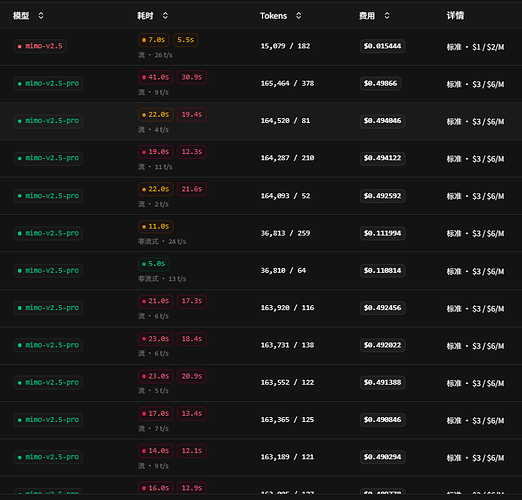Click the 流 · 11 t/s speed label
This screenshot has height=500, width=522.
[x=155, y=167]
